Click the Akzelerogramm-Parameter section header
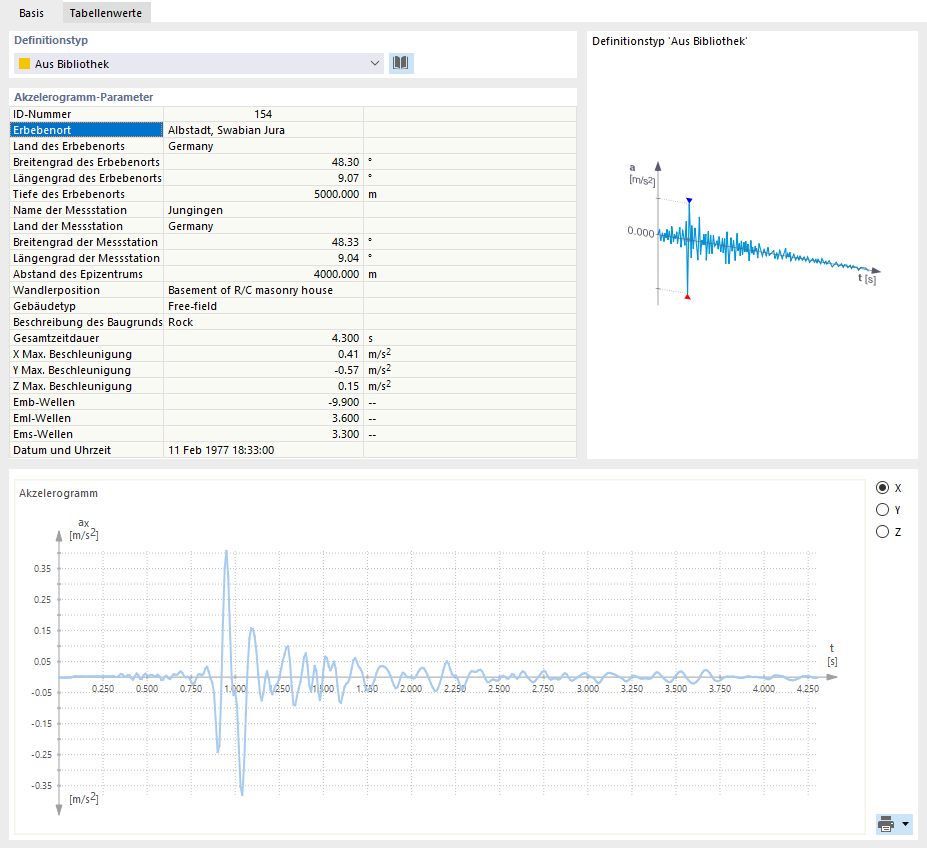This screenshot has height=848, width=927. coord(83,97)
